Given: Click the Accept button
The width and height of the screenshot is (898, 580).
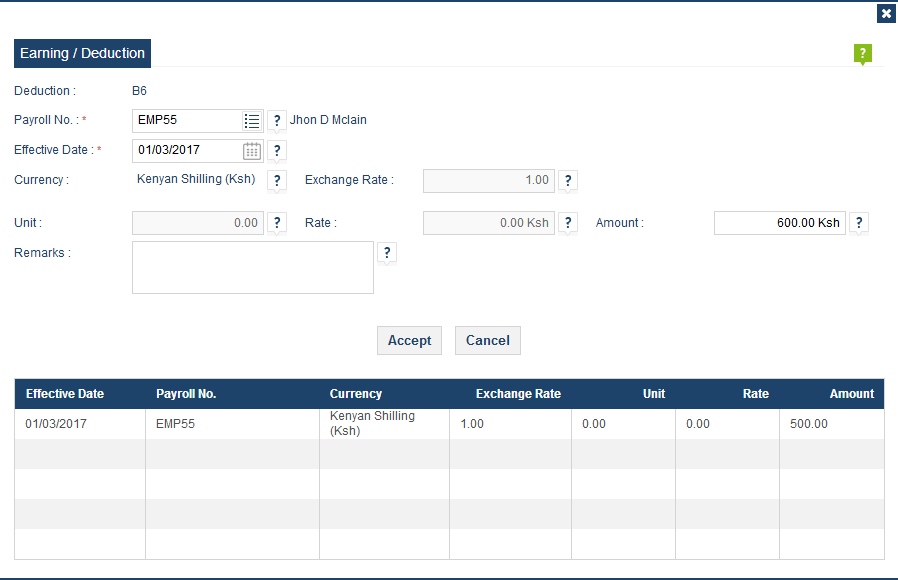Looking at the screenshot, I should pyautogui.click(x=409, y=341).
